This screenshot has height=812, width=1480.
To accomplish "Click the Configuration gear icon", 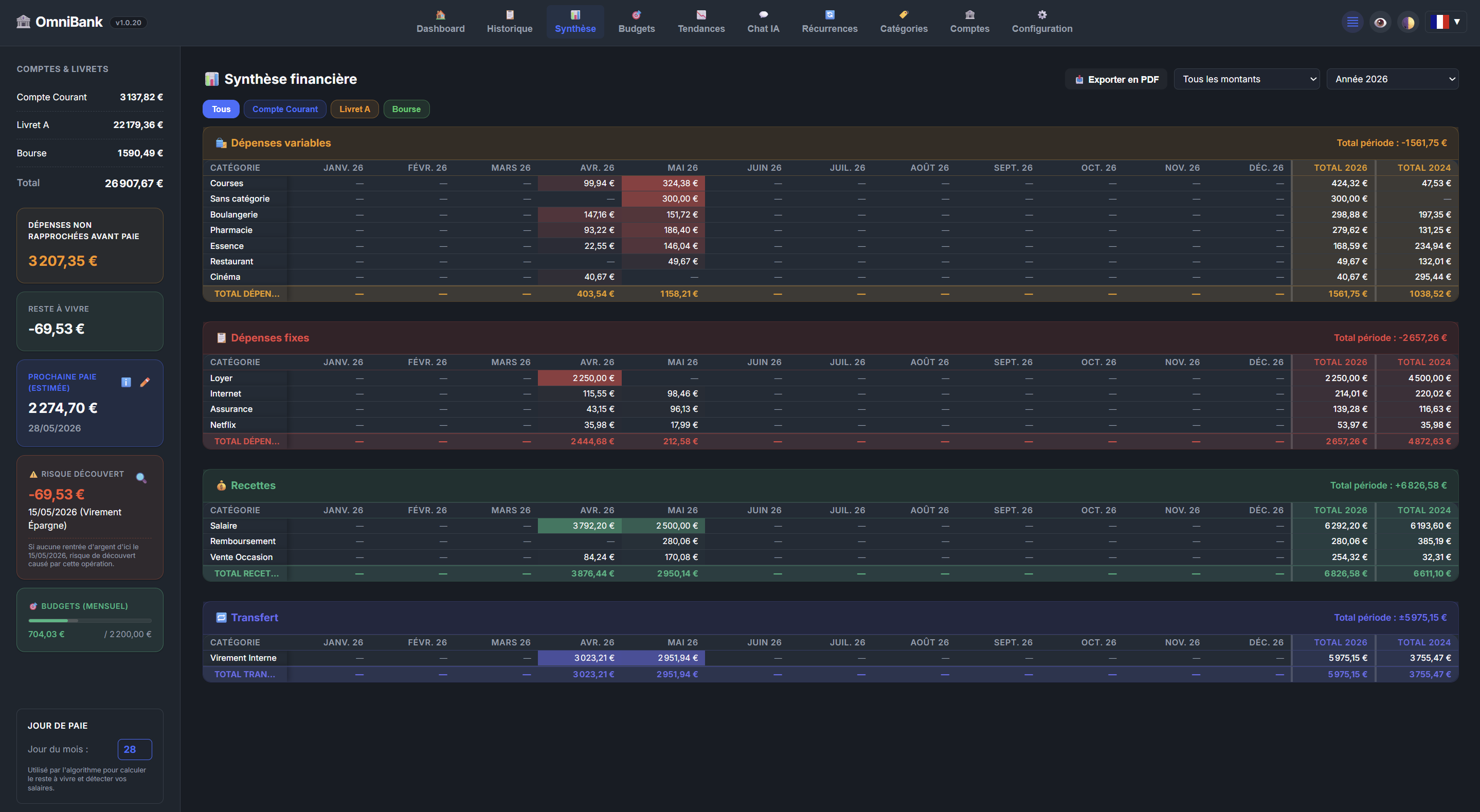I will pos(1042,14).
